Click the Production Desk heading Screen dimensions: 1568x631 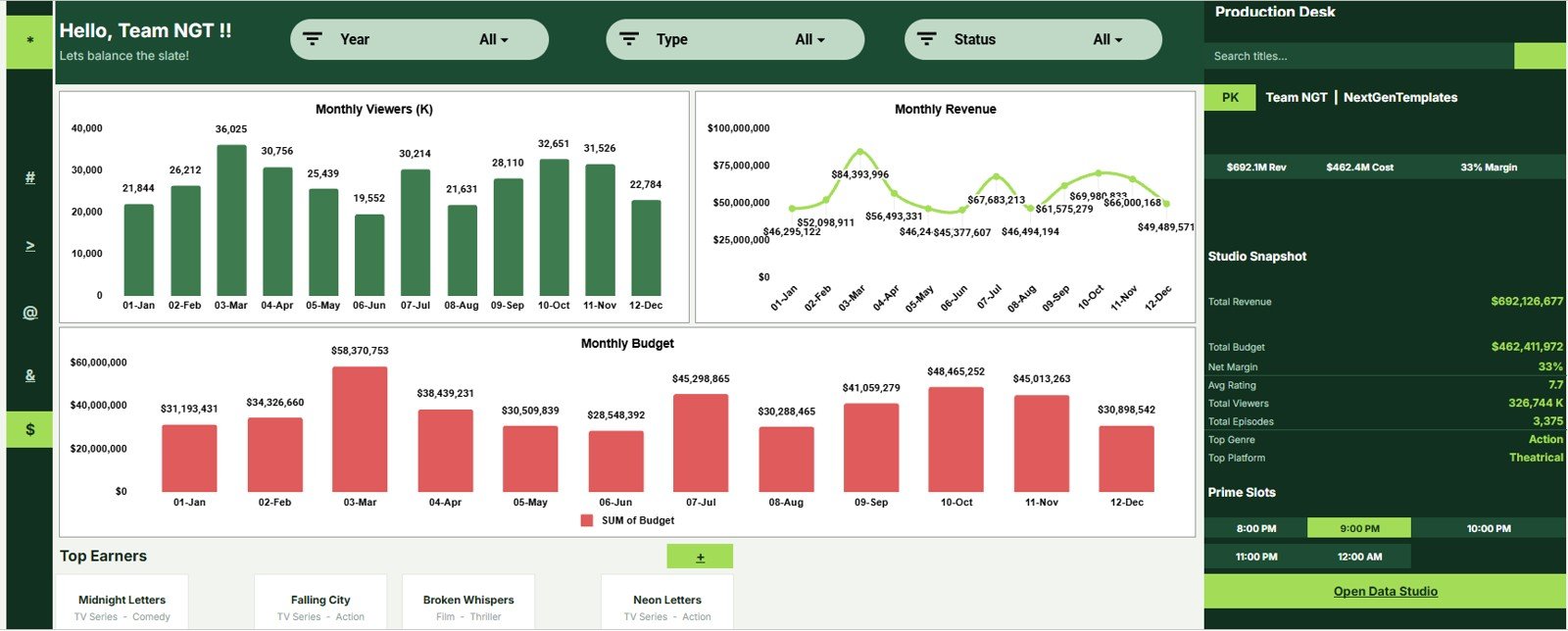[x=1275, y=12]
